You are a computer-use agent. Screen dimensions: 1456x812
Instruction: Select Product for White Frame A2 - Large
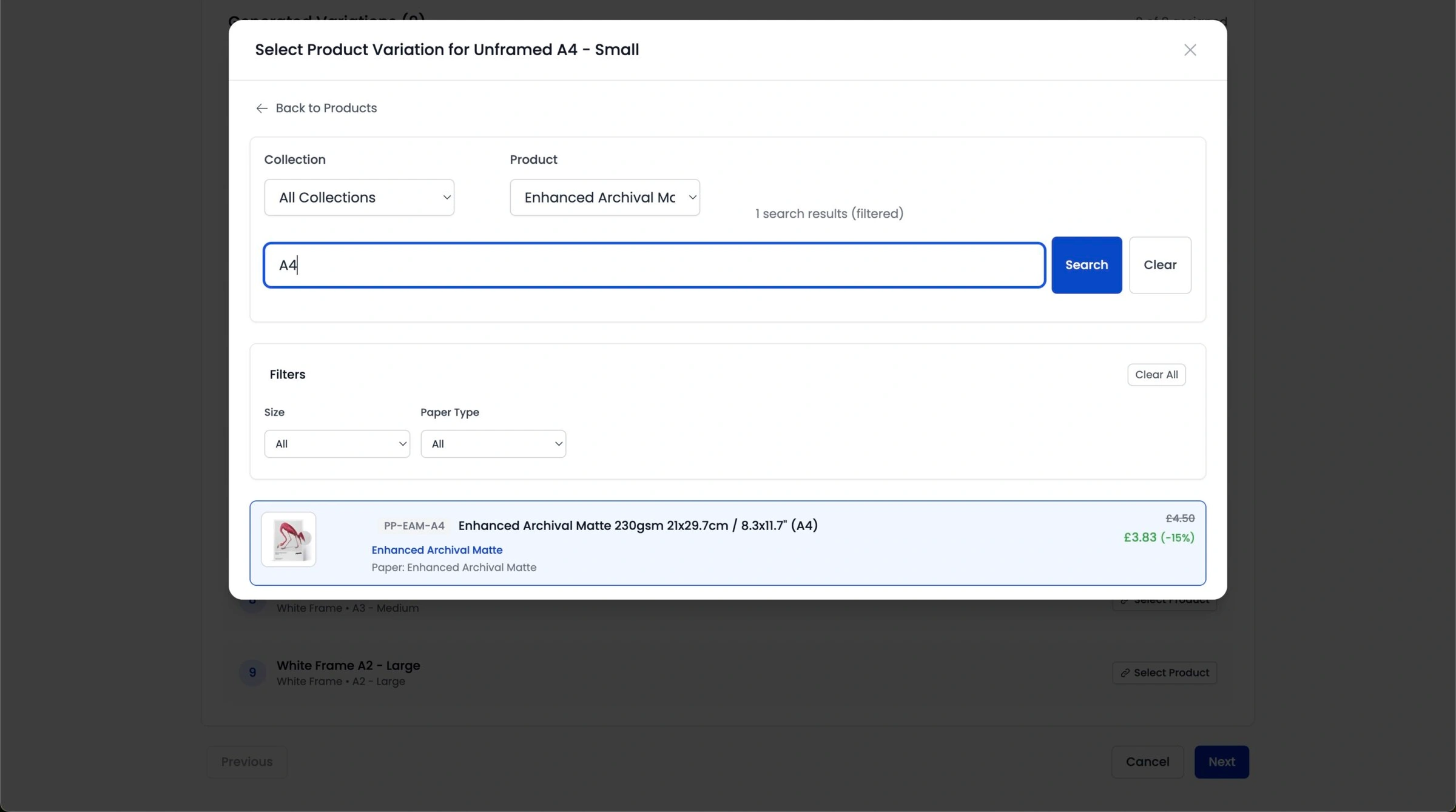[x=1164, y=673]
